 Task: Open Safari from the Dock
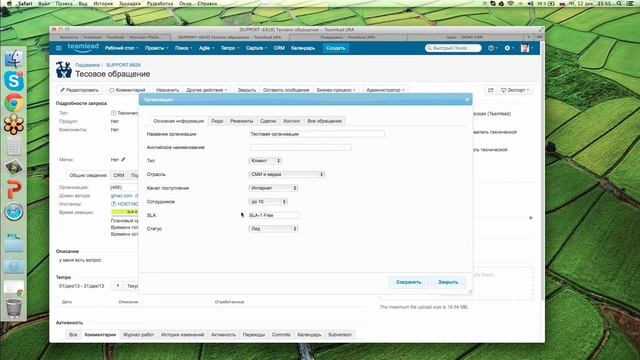point(14,212)
